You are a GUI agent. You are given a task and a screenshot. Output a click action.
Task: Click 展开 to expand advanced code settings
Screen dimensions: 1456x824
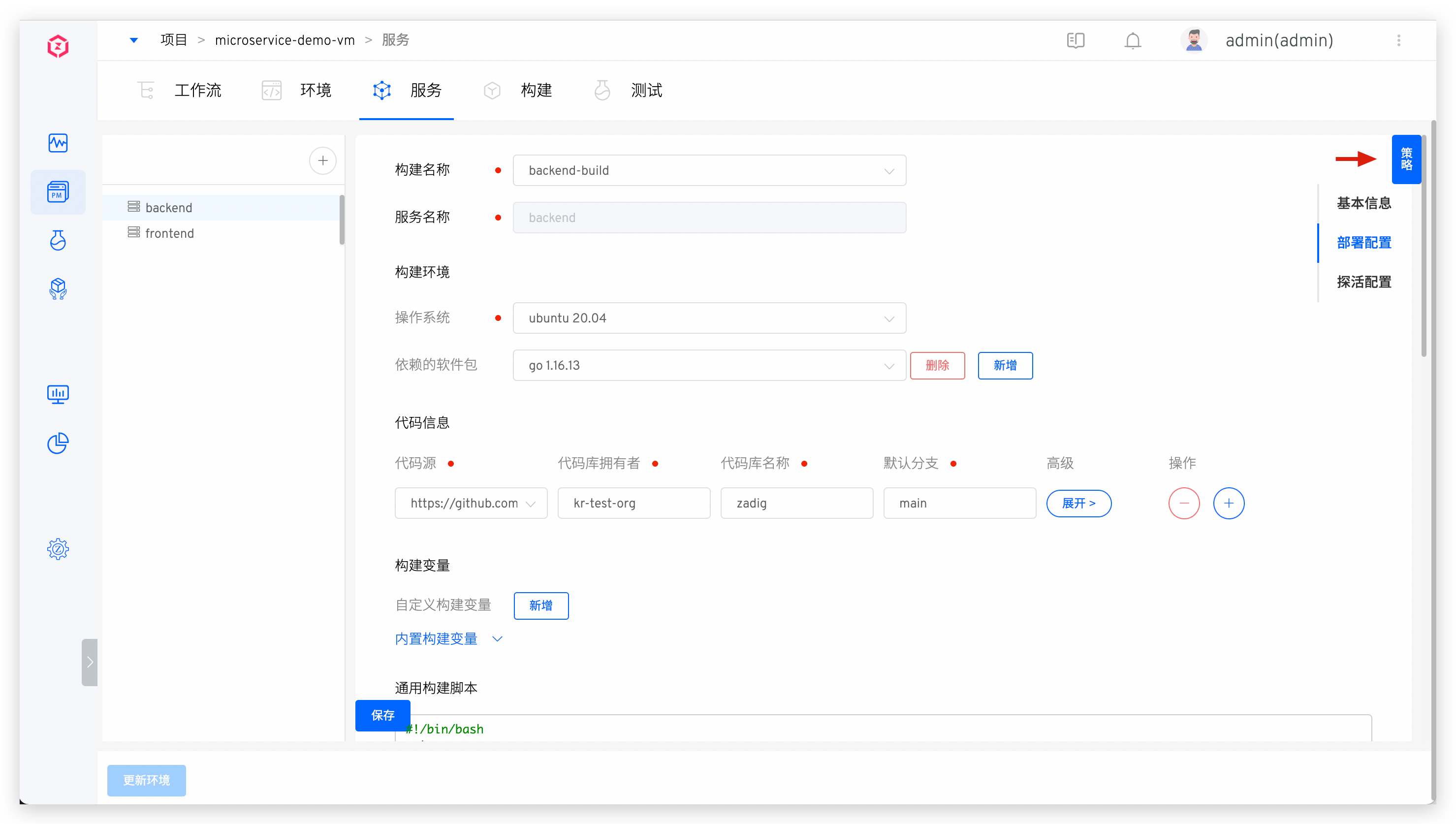(x=1078, y=503)
